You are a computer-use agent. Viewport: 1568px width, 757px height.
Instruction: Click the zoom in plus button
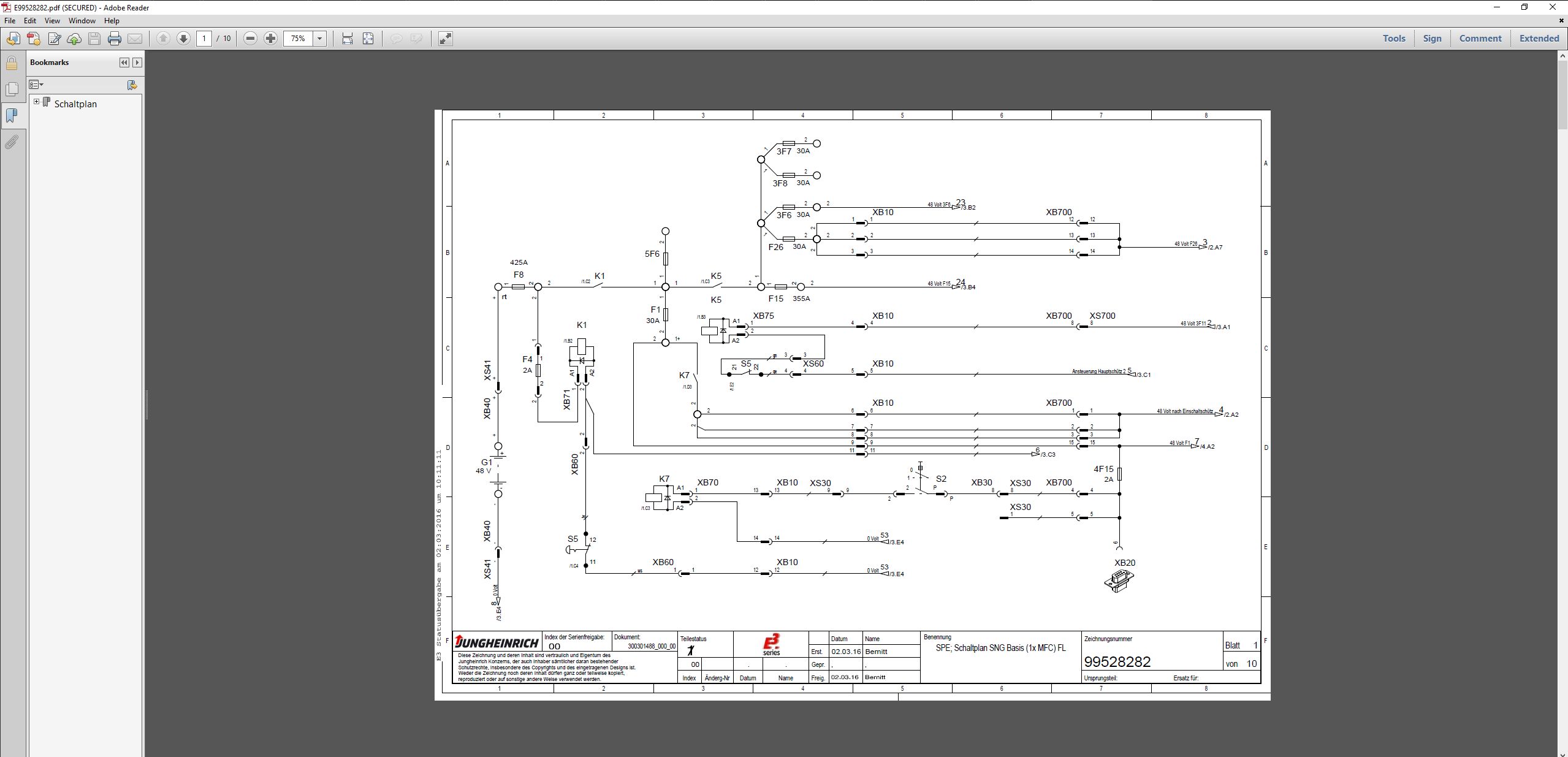pos(270,39)
